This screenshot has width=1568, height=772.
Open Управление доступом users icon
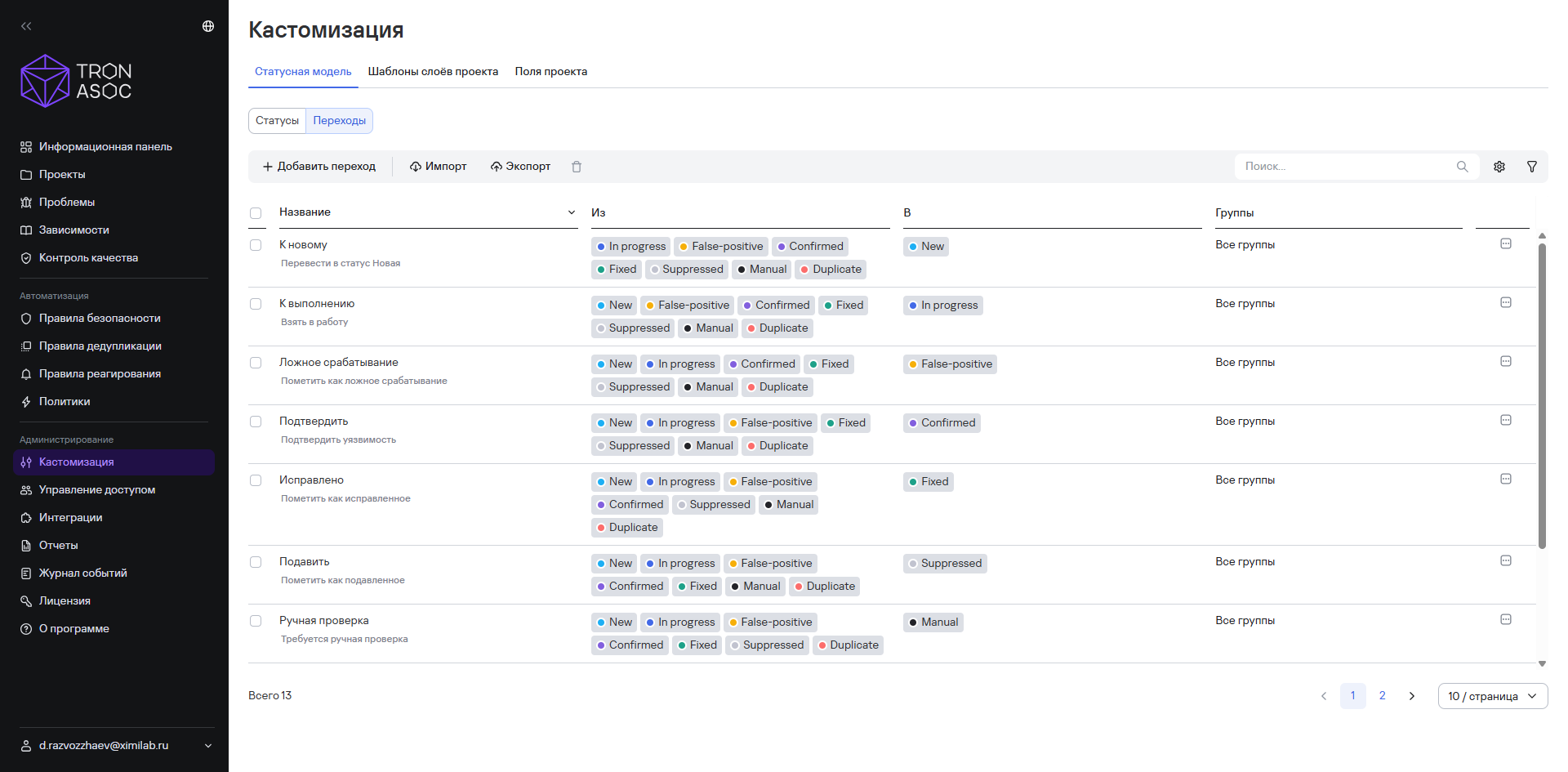pyautogui.click(x=26, y=490)
